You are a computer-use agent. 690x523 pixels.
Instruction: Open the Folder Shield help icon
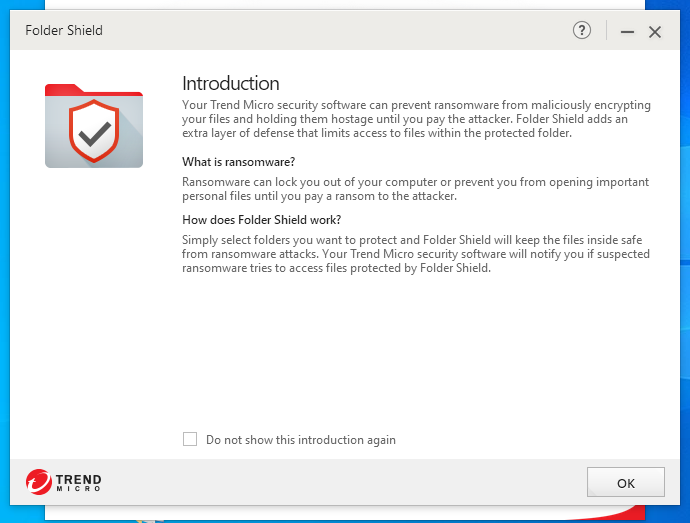[582, 31]
